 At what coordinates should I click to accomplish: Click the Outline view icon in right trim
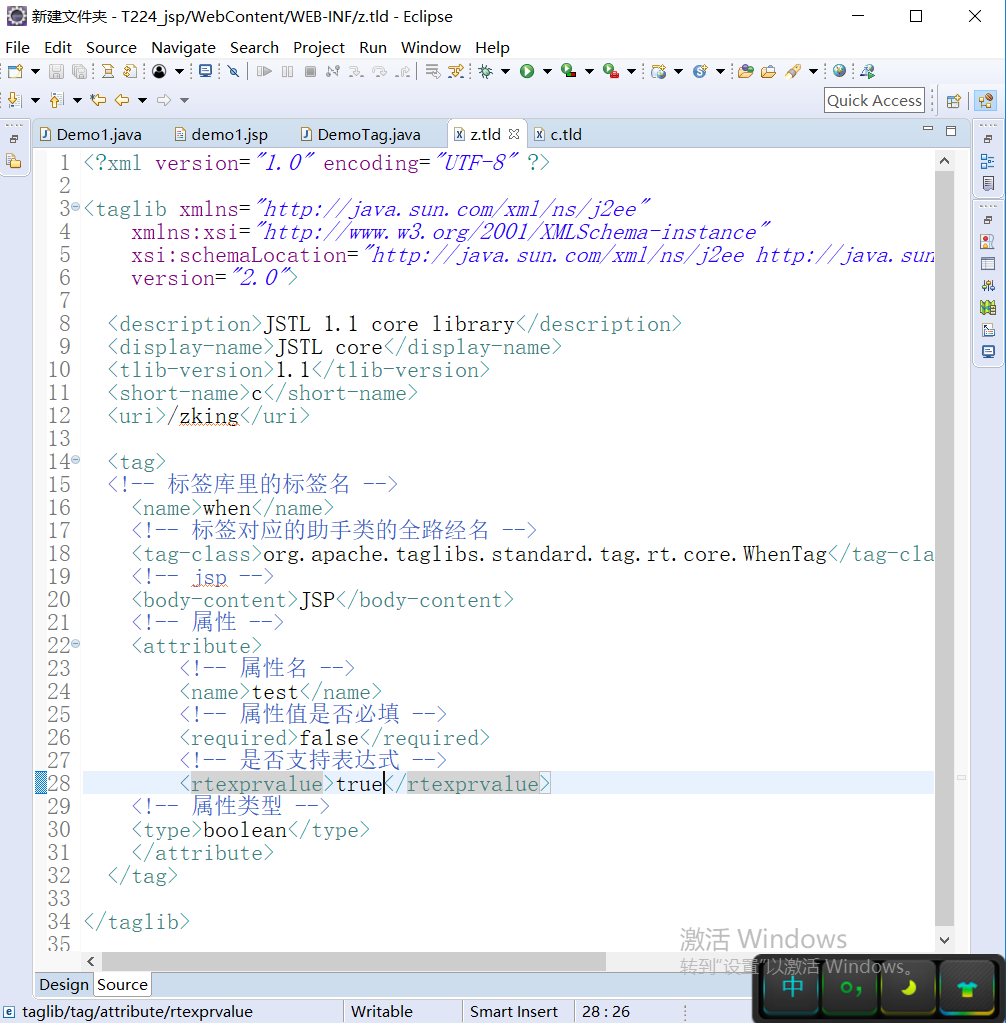[x=988, y=161]
